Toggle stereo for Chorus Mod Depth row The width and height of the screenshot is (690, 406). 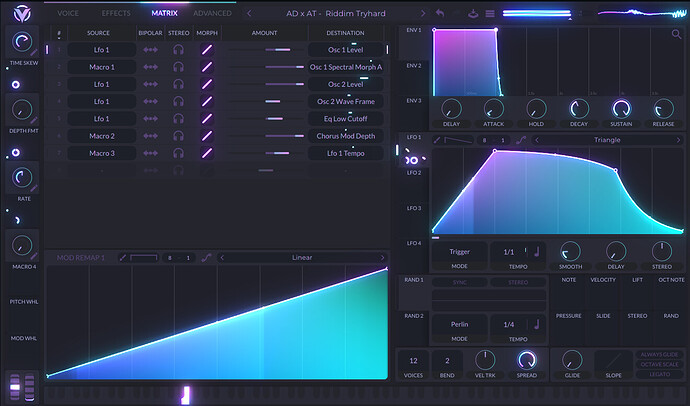pyautogui.click(x=178, y=136)
